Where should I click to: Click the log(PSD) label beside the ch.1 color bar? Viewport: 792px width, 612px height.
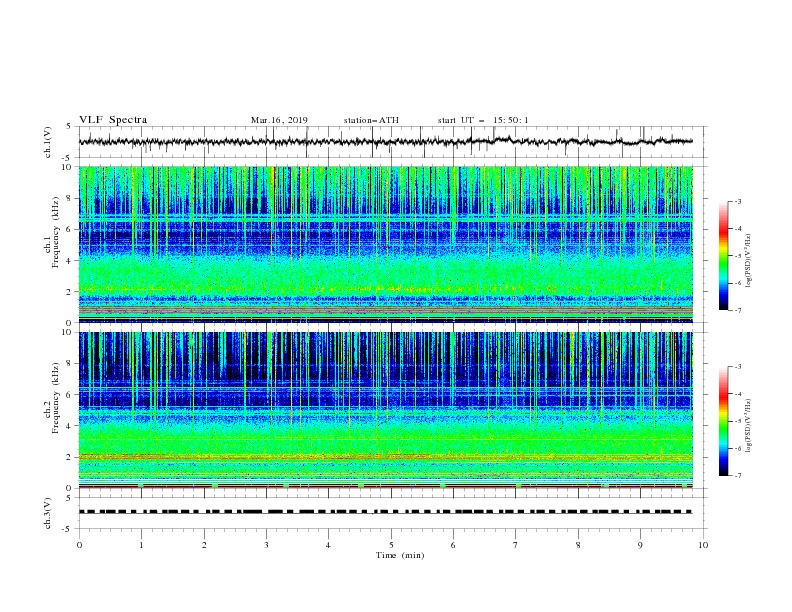click(x=748, y=261)
